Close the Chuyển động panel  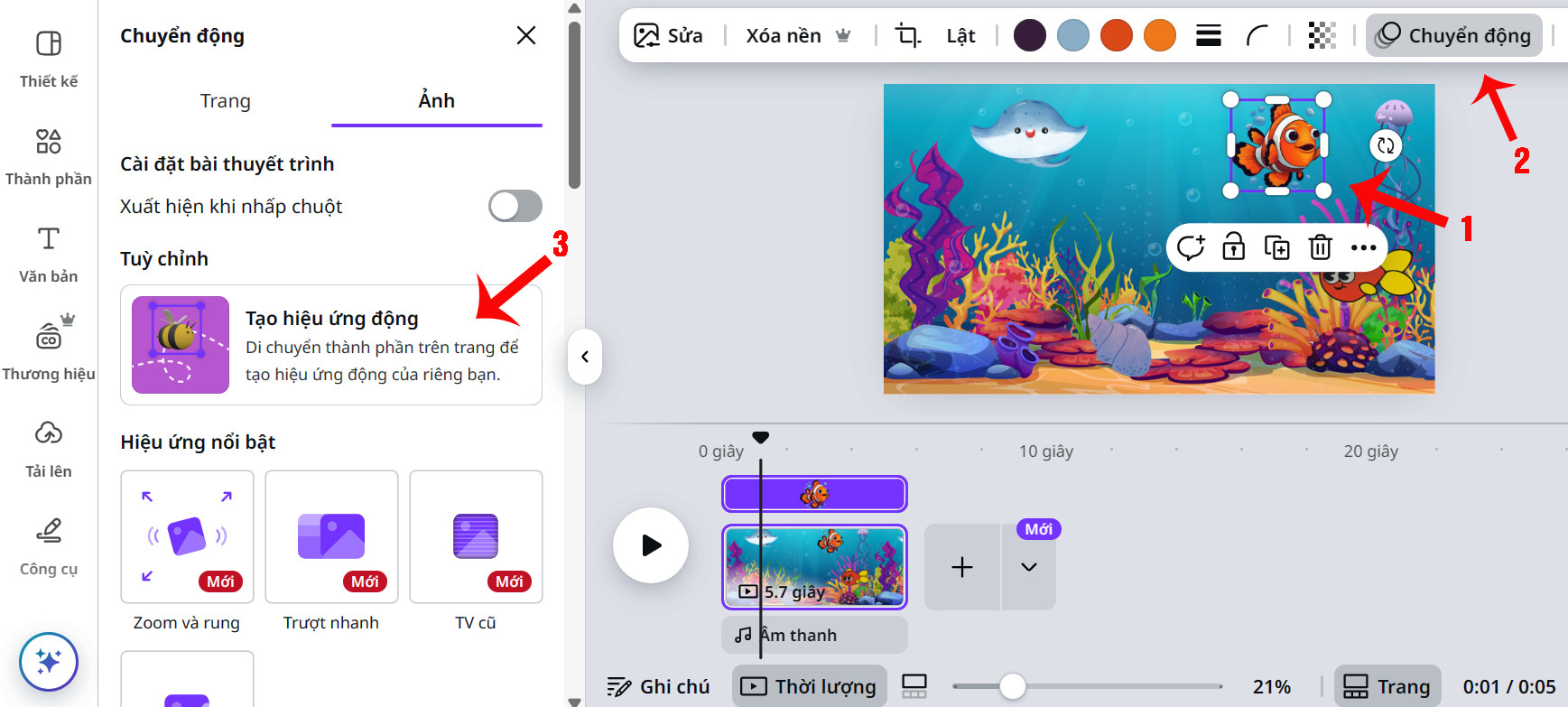click(x=526, y=35)
